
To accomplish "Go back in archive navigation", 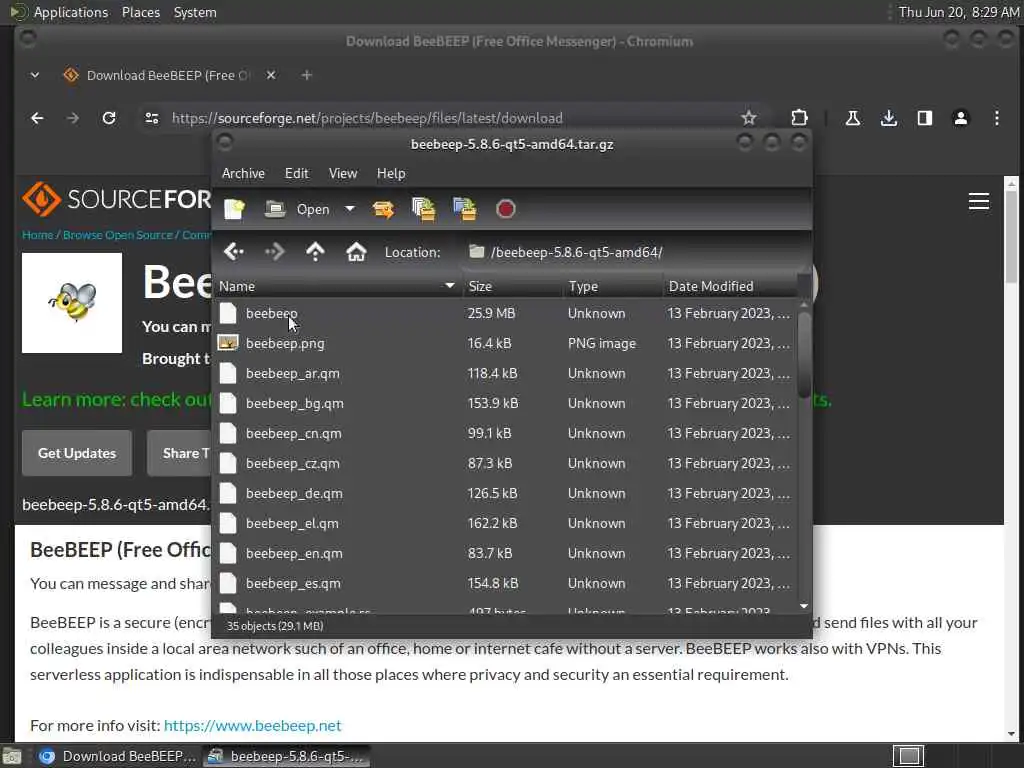I will pos(234,251).
